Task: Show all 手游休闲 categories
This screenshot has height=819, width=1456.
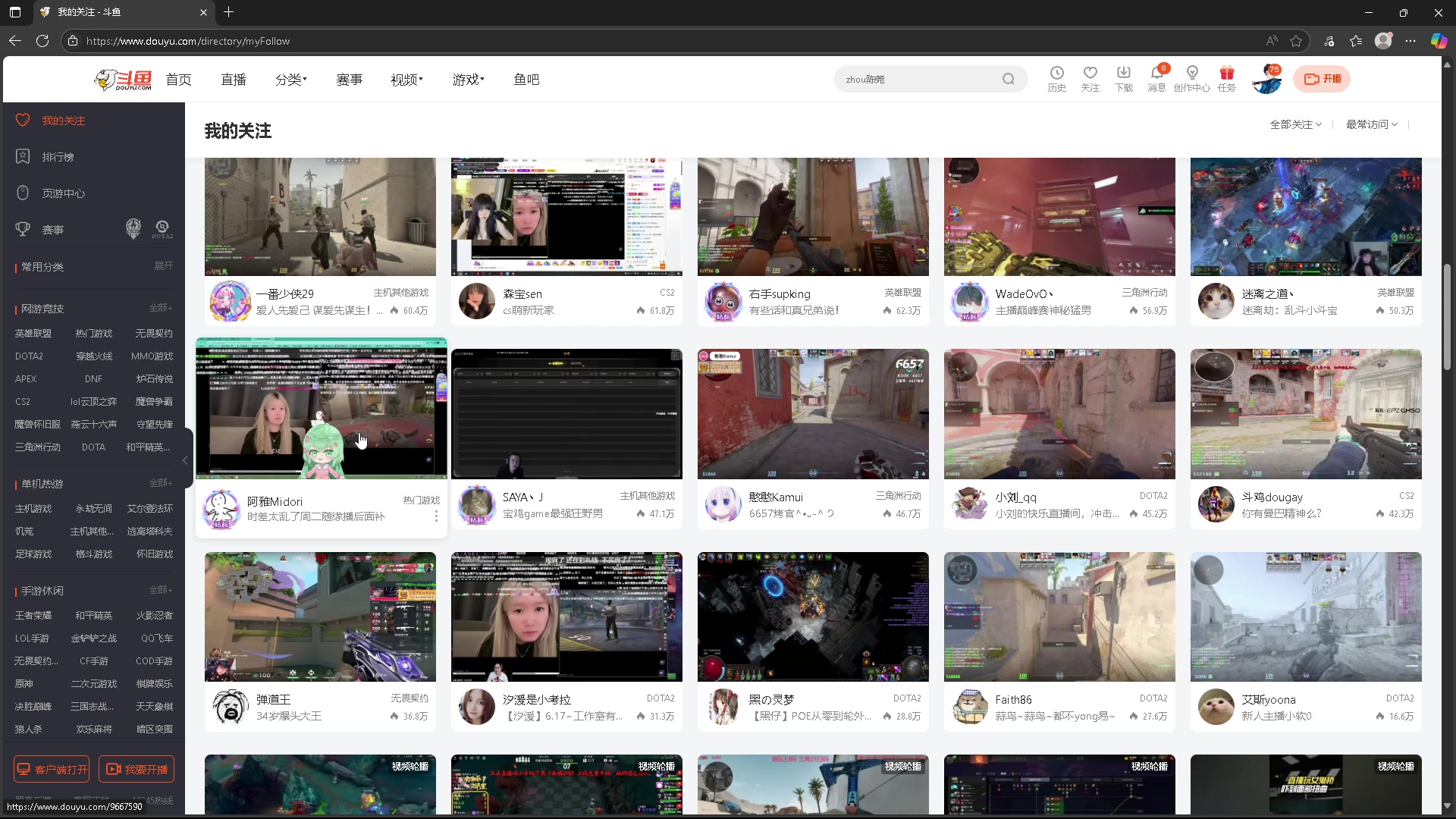Action: pyautogui.click(x=161, y=590)
